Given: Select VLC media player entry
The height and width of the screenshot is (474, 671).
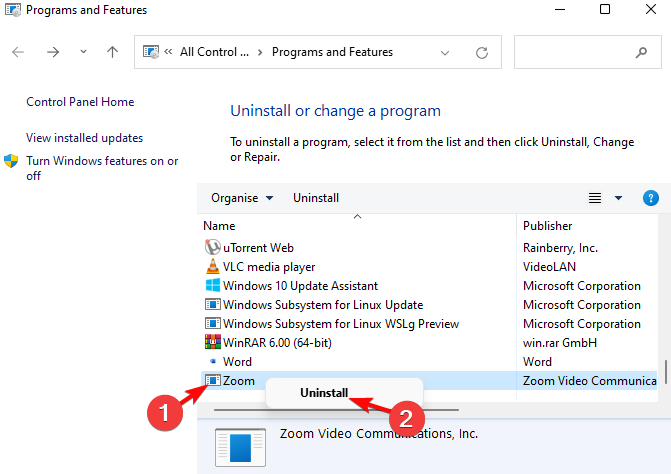Looking at the screenshot, I should tap(269, 267).
